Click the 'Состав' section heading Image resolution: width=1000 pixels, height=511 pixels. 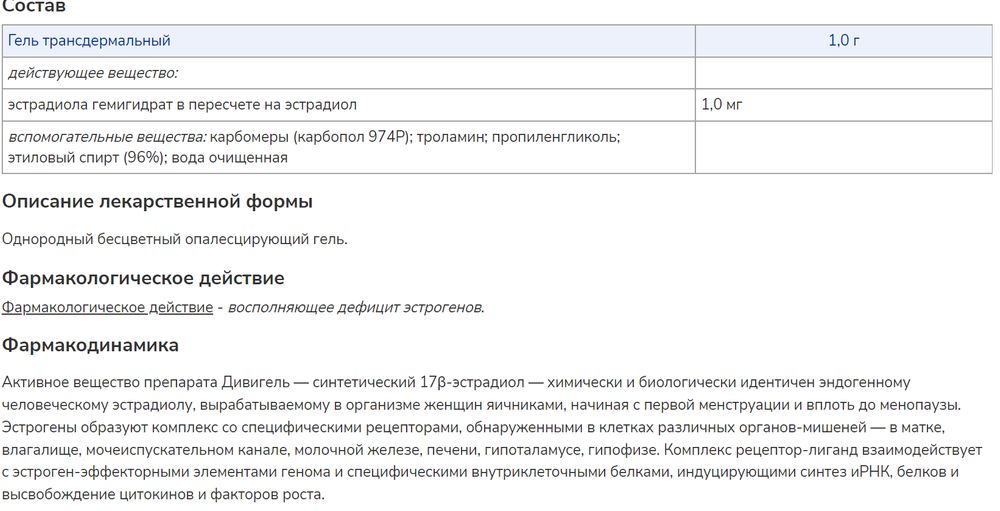point(34,7)
